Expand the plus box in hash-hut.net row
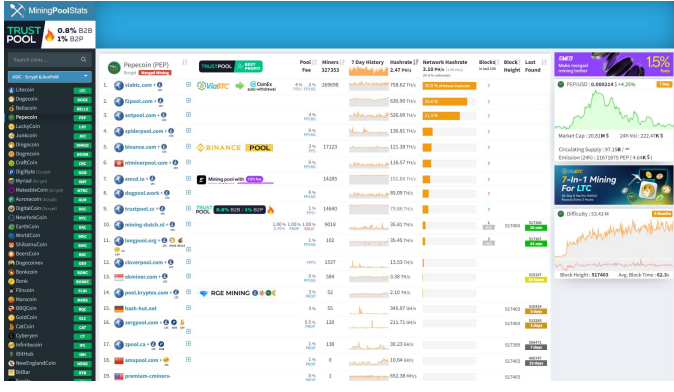674x392 pixels. coord(188,308)
